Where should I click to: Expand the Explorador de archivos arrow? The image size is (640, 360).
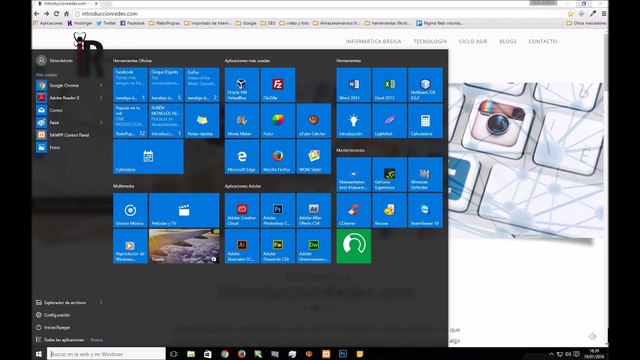click(x=101, y=302)
